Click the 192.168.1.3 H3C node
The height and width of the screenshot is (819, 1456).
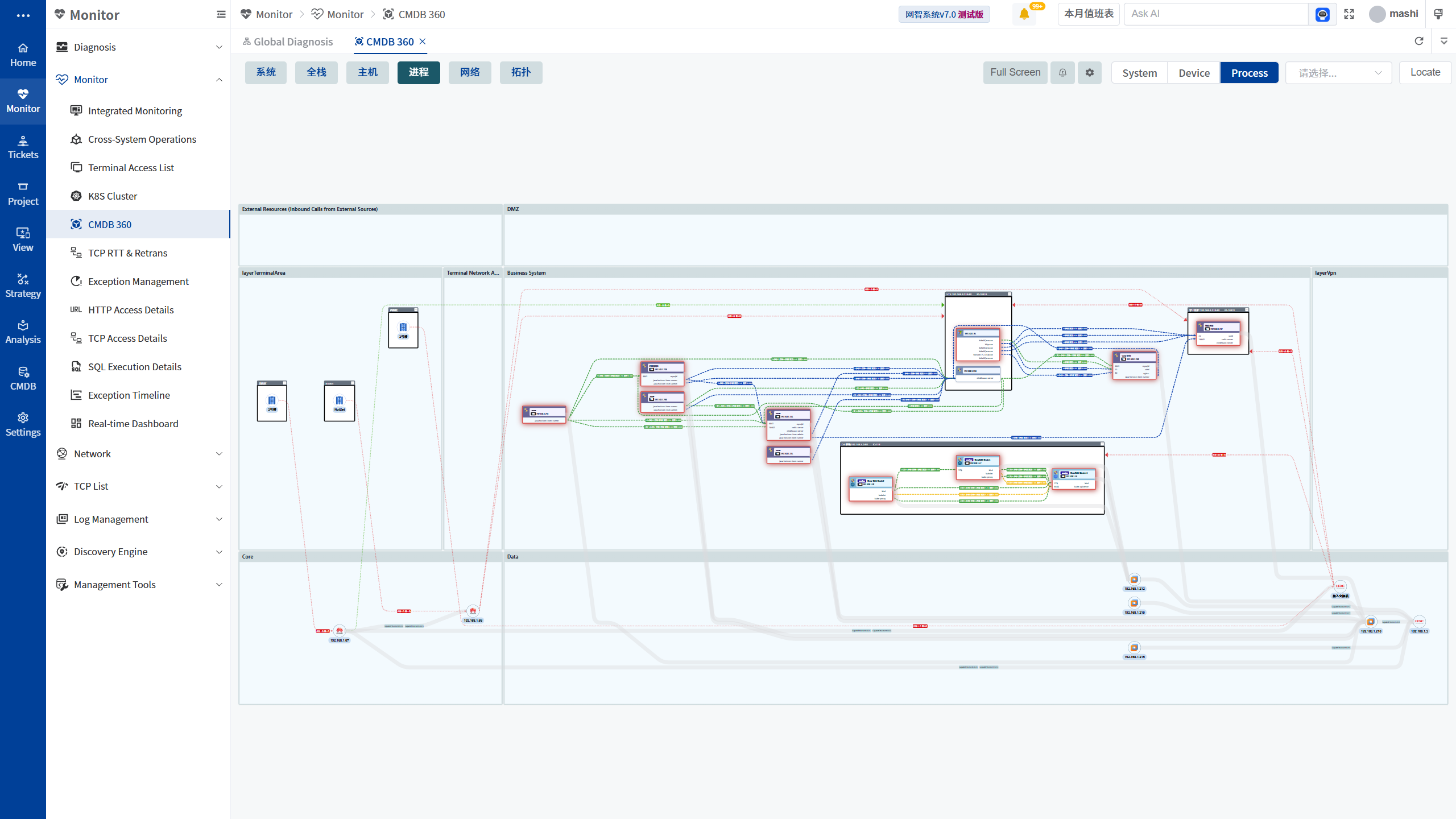coord(1419,621)
